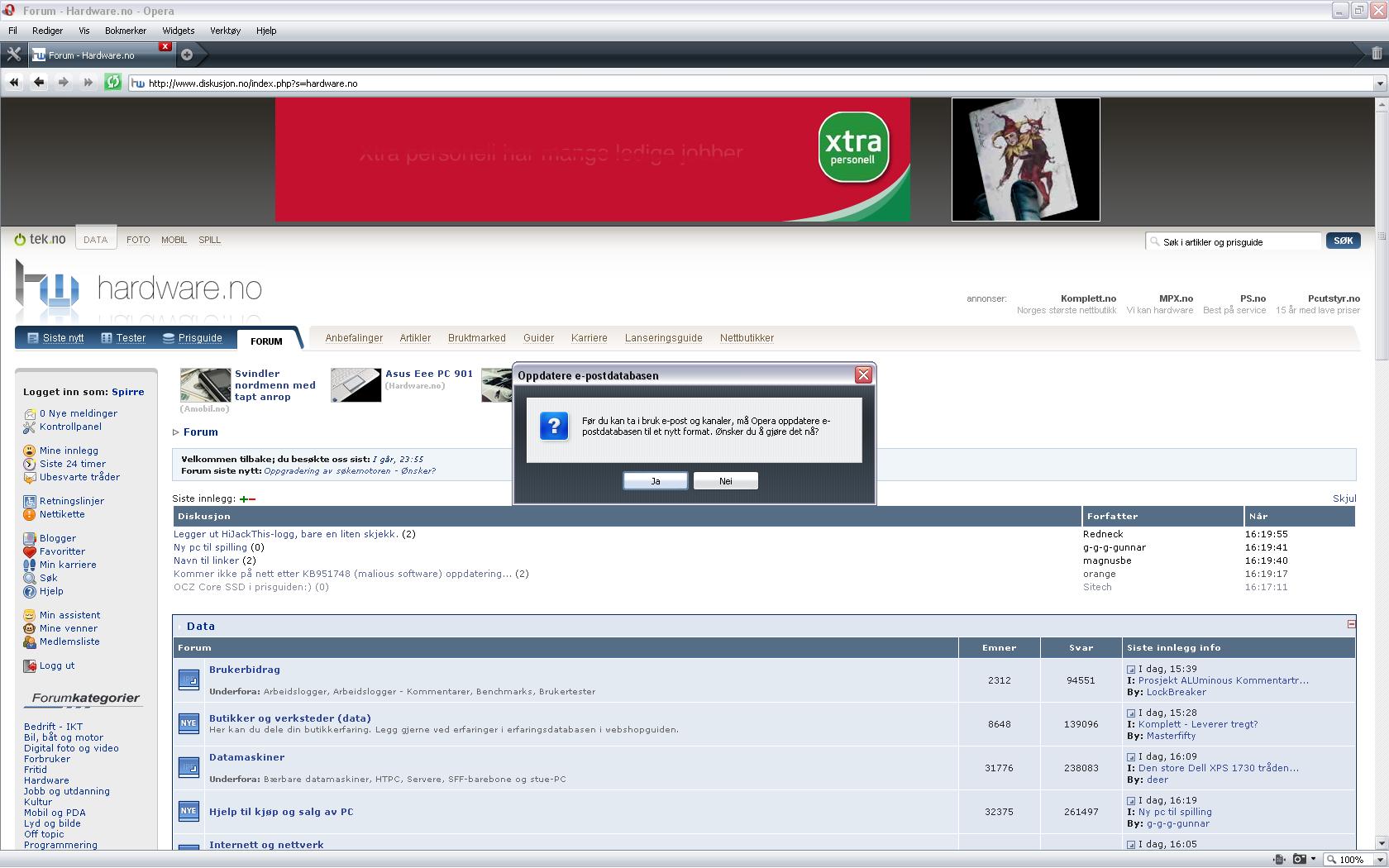Open the Retningslinjer sidebar link
This screenshot has width=1389, height=868.
(72, 501)
